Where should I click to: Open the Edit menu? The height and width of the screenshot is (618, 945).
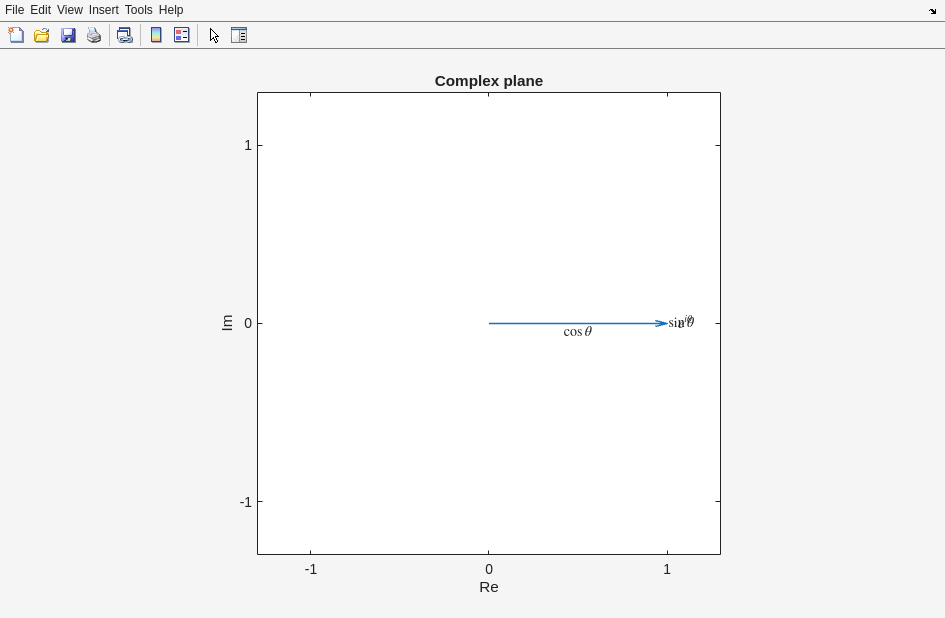click(x=40, y=10)
